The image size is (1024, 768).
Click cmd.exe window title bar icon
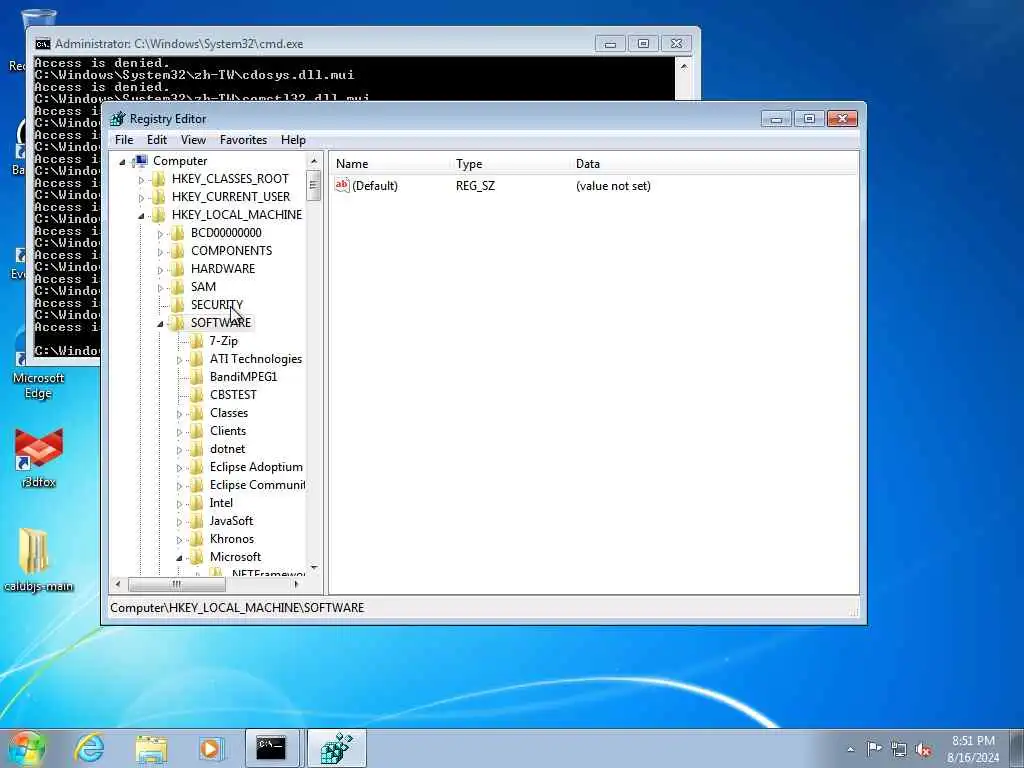click(43, 44)
